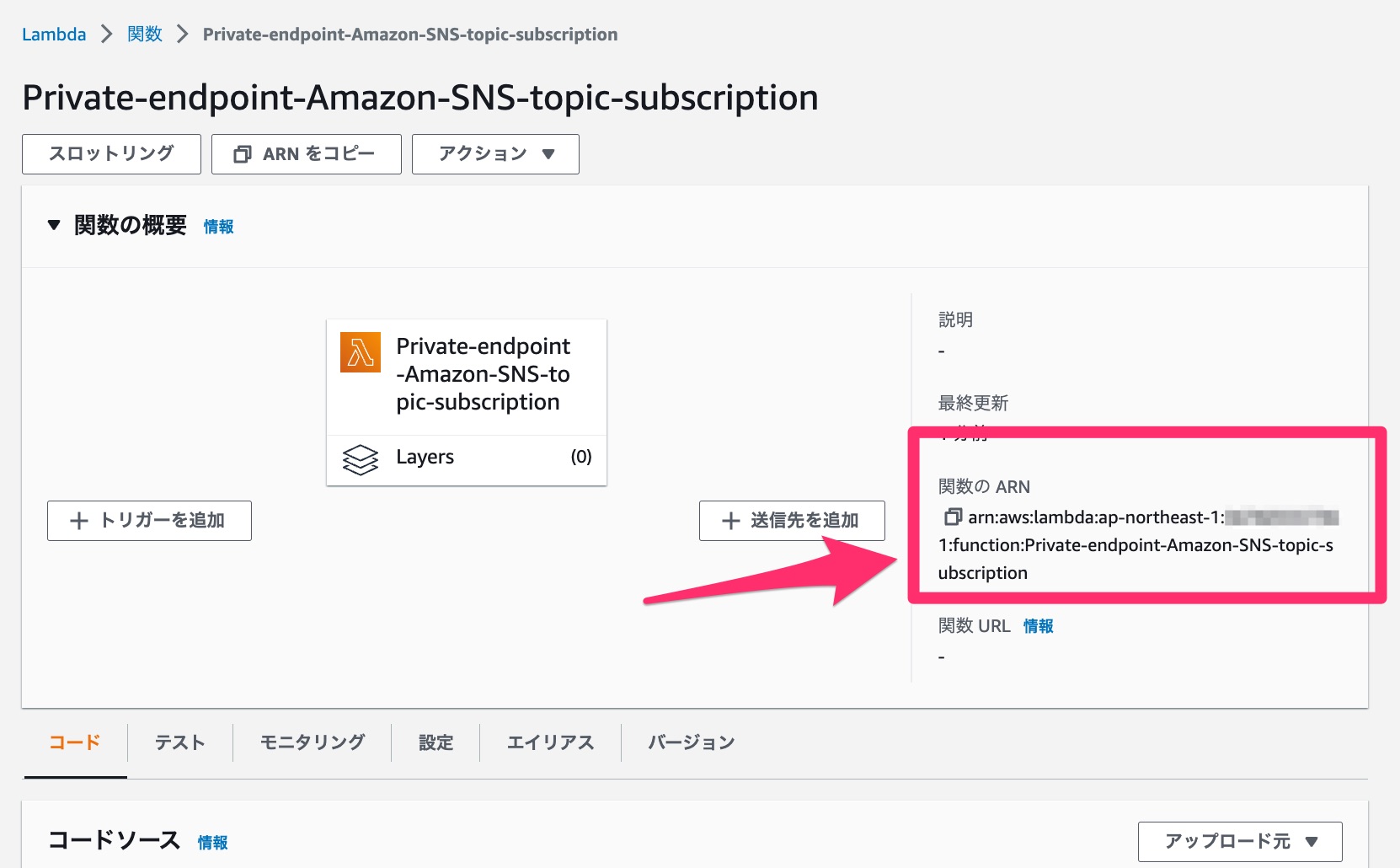The image size is (1400, 868).
Task: Click the Lambda breadcrumb home link
Action: [53, 34]
